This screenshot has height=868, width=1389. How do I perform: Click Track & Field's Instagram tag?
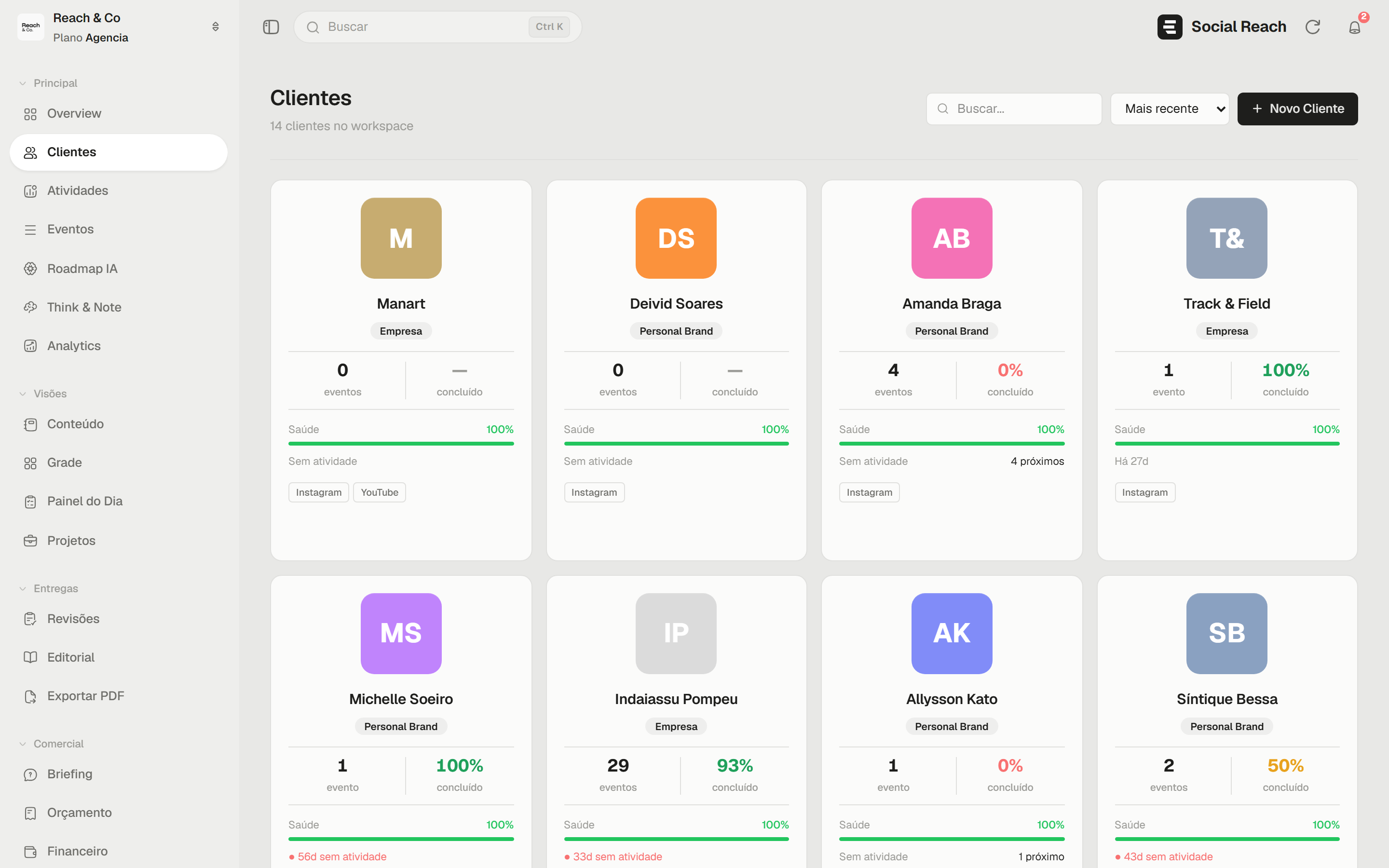(x=1145, y=492)
